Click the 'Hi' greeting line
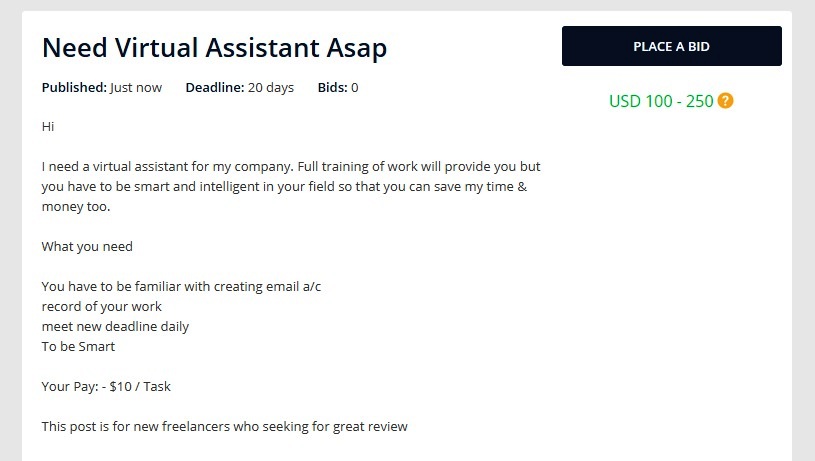Image resolution: width=815 pixels, height=461 pixels. click(48, 127)
